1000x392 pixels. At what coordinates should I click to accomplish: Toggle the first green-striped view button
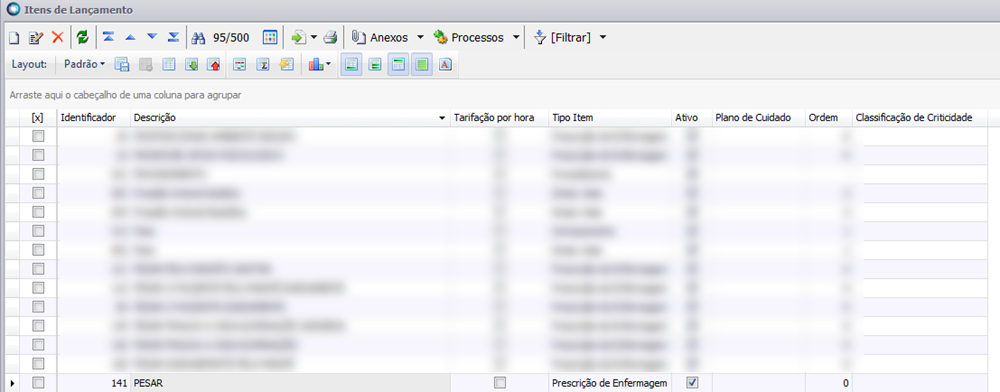pyautogui.click(x=352, y=64)
